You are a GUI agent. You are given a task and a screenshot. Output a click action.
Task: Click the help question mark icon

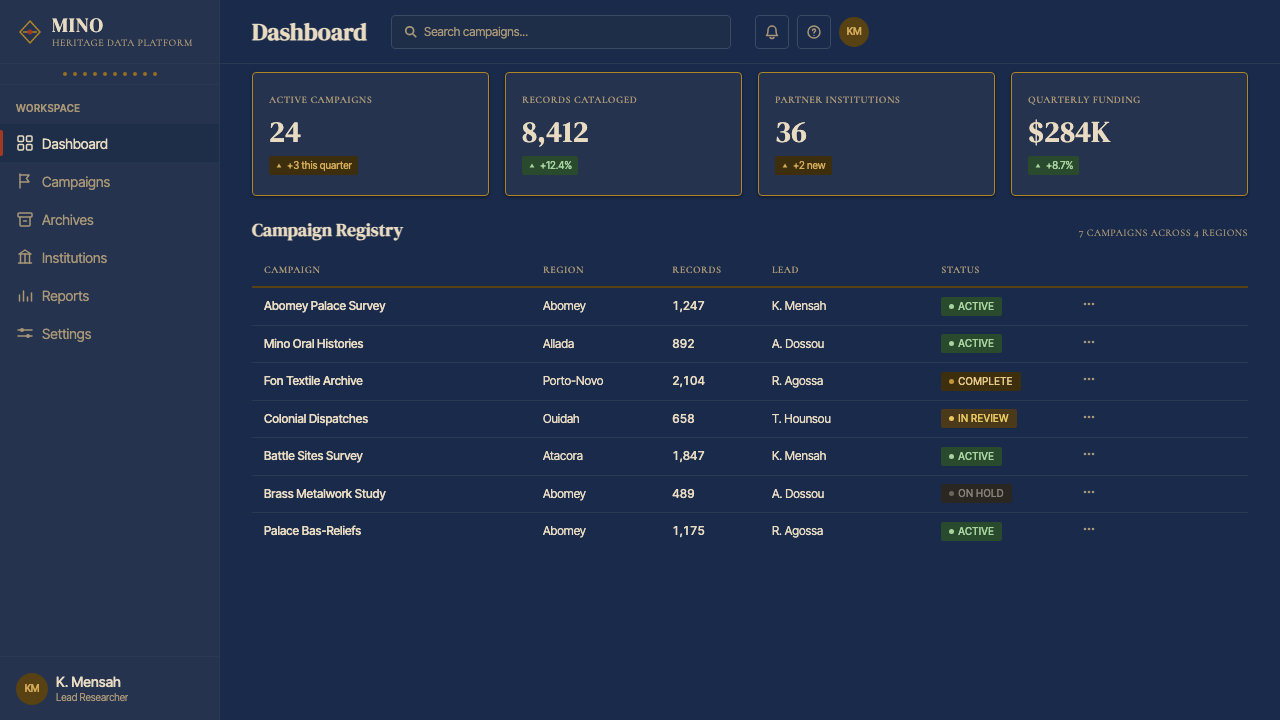click(x=814, y=32)
